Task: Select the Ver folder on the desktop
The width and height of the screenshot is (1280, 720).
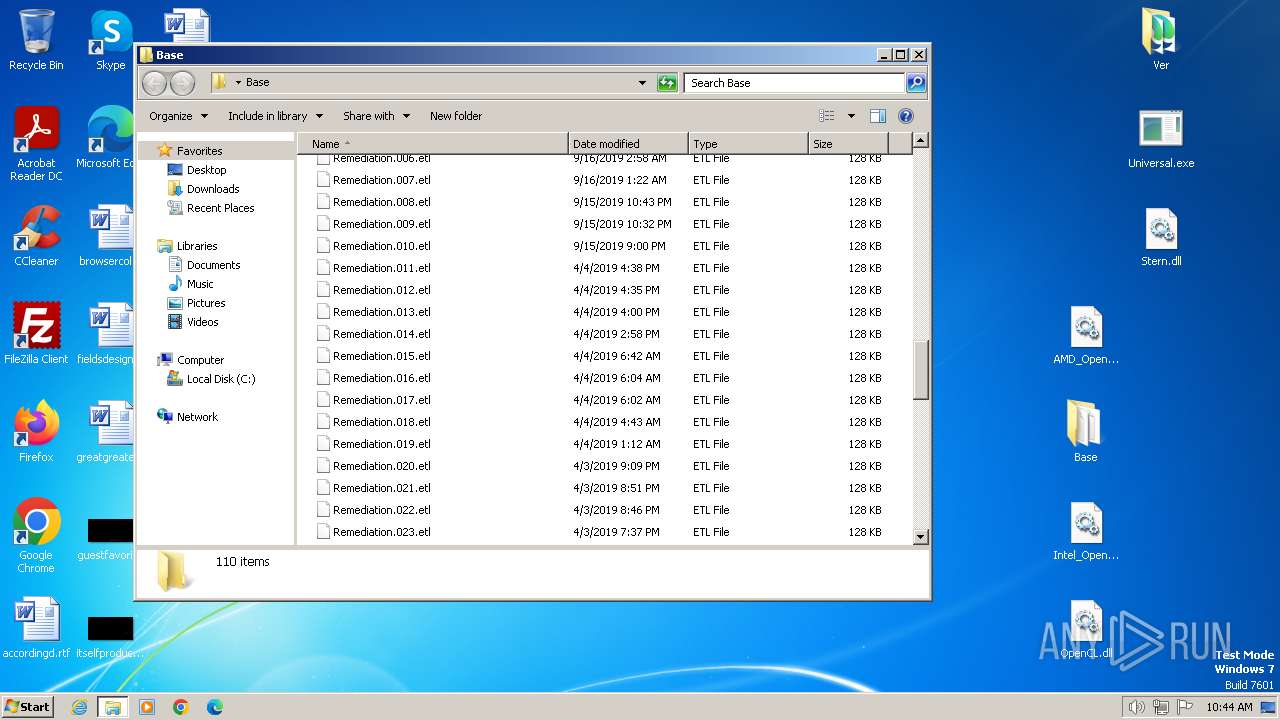Action: [1160, 41]
